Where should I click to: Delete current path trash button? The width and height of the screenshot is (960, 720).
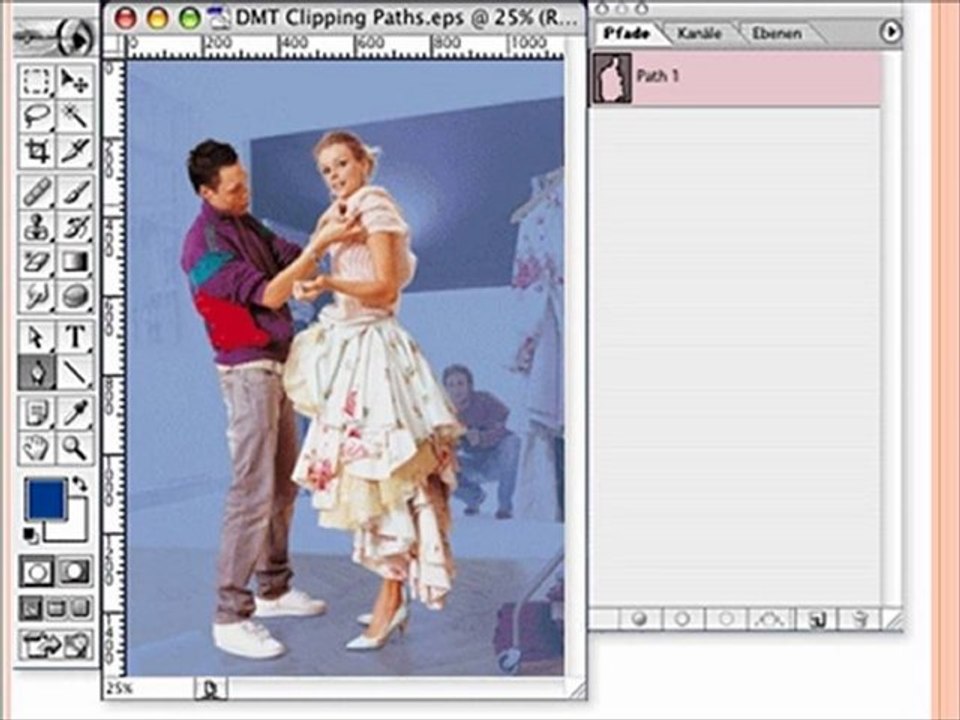click(x=860, y=619)
